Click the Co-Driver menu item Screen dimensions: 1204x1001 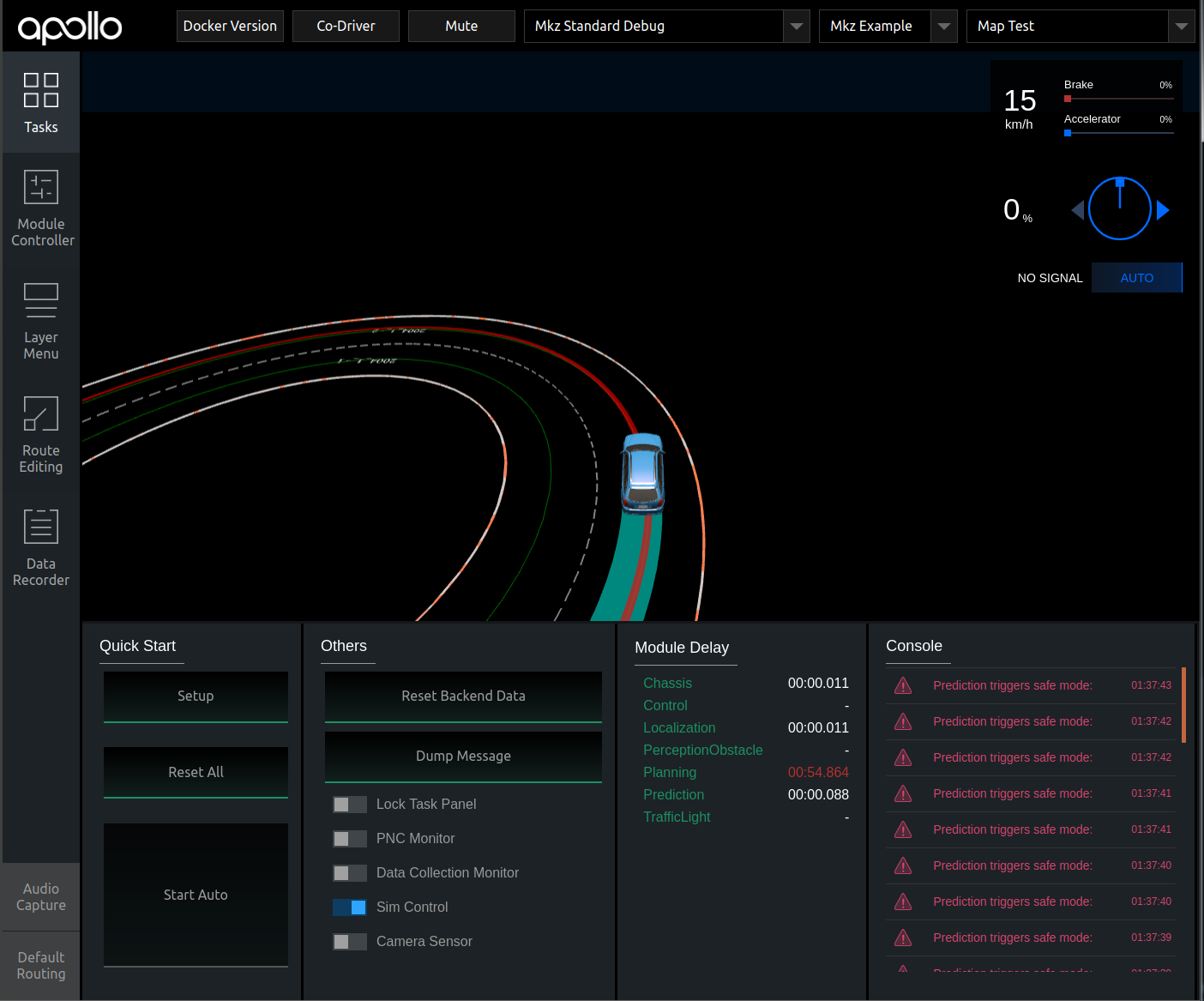coord(346,26)
